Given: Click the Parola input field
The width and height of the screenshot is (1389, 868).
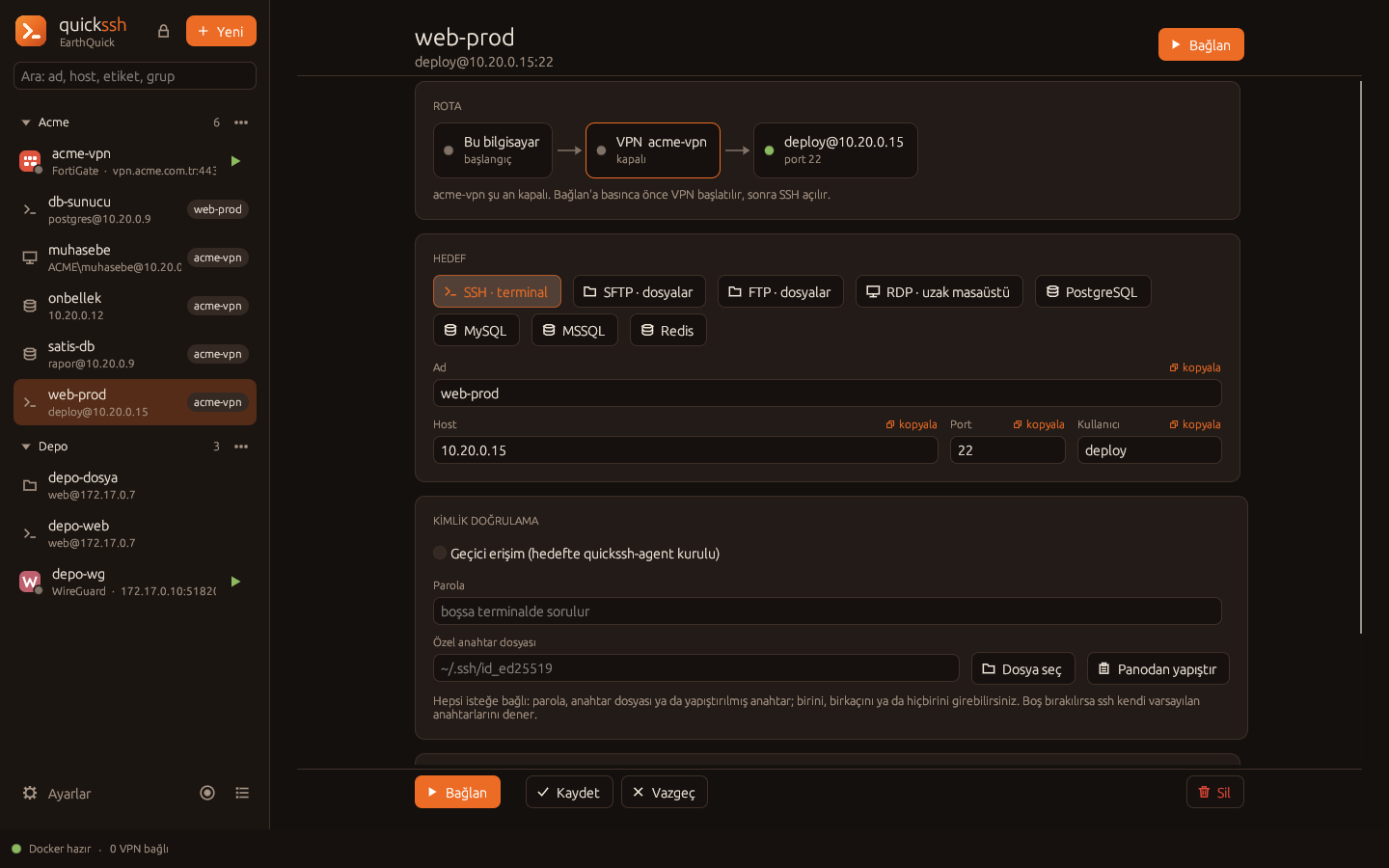Looking at the screenshot, I should [x=828, y=610].
